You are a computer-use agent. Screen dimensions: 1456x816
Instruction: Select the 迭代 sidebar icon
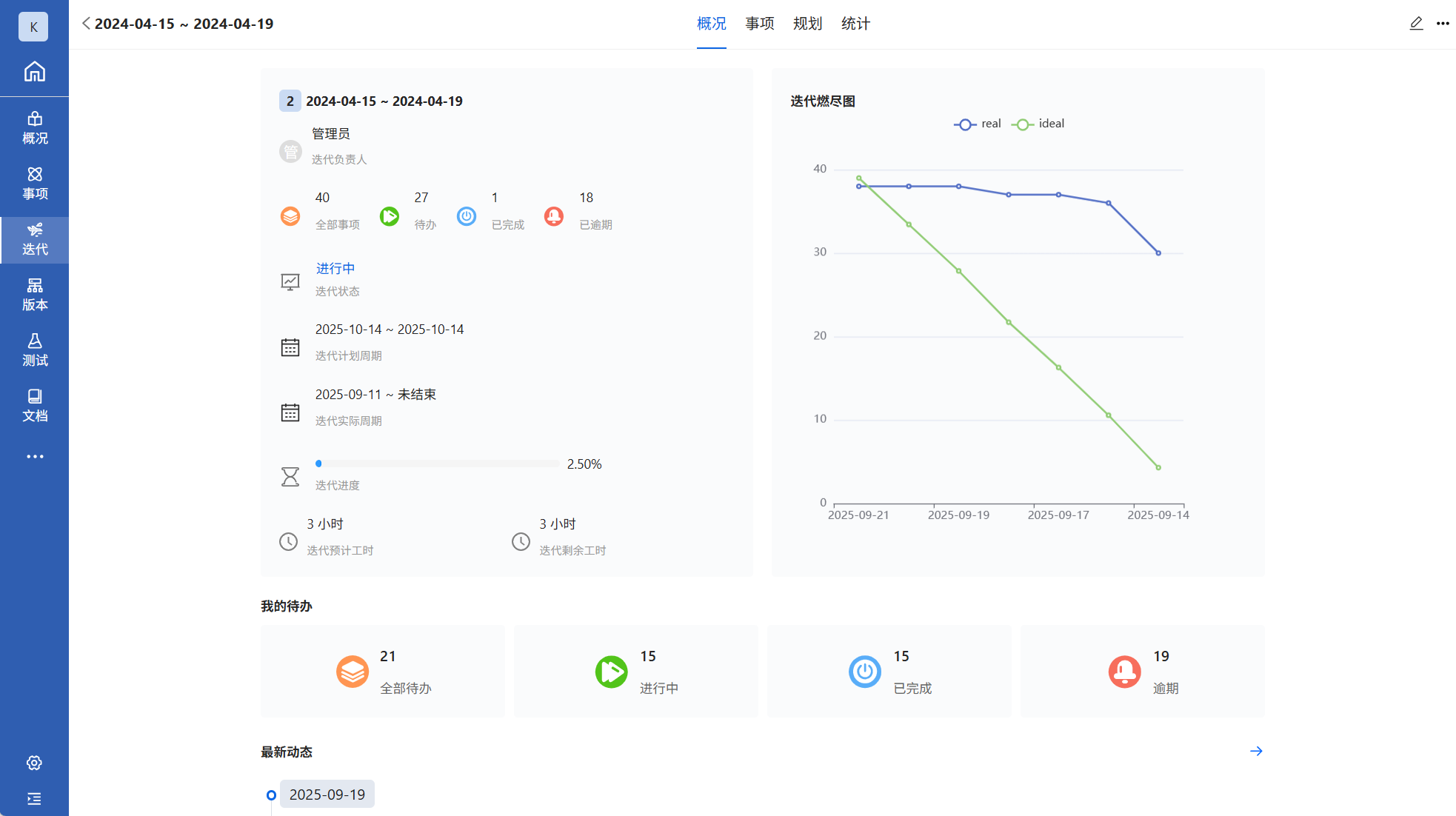pos(34,238)
